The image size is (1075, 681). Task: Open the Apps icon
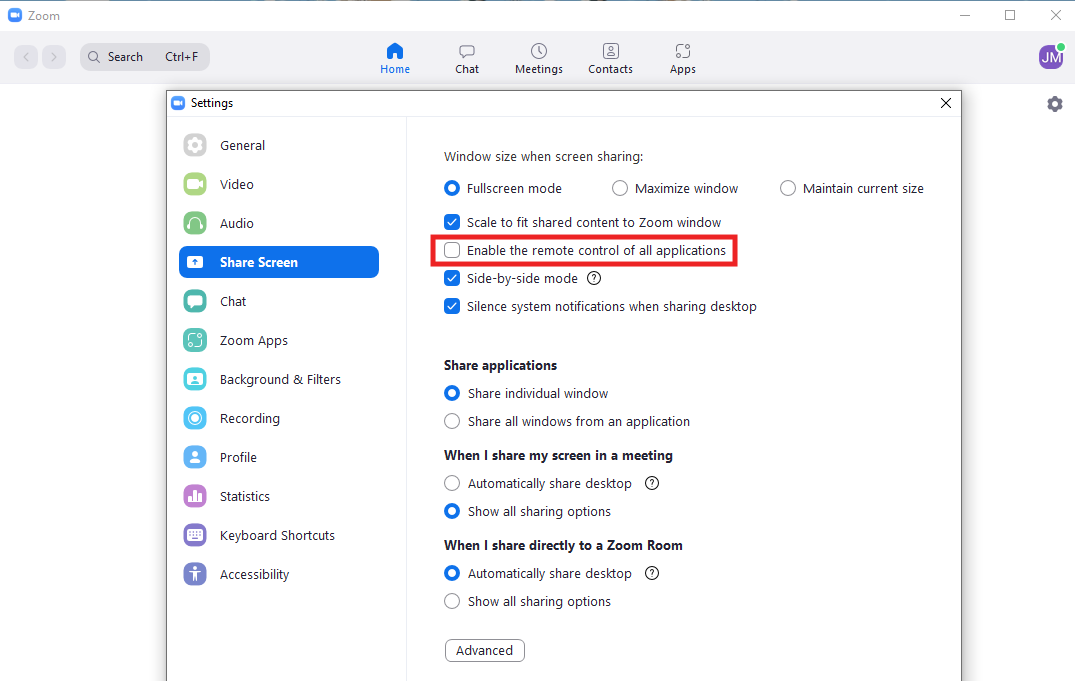(683, 51)
